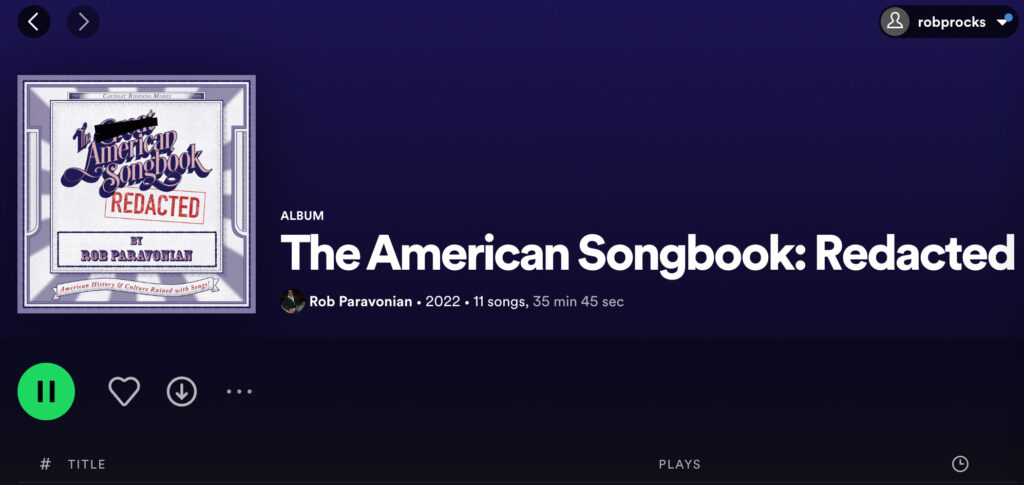This screenshot has height=485, width=1024.
Task: Go back using the left arrow
Action: (x=34, y=22)
